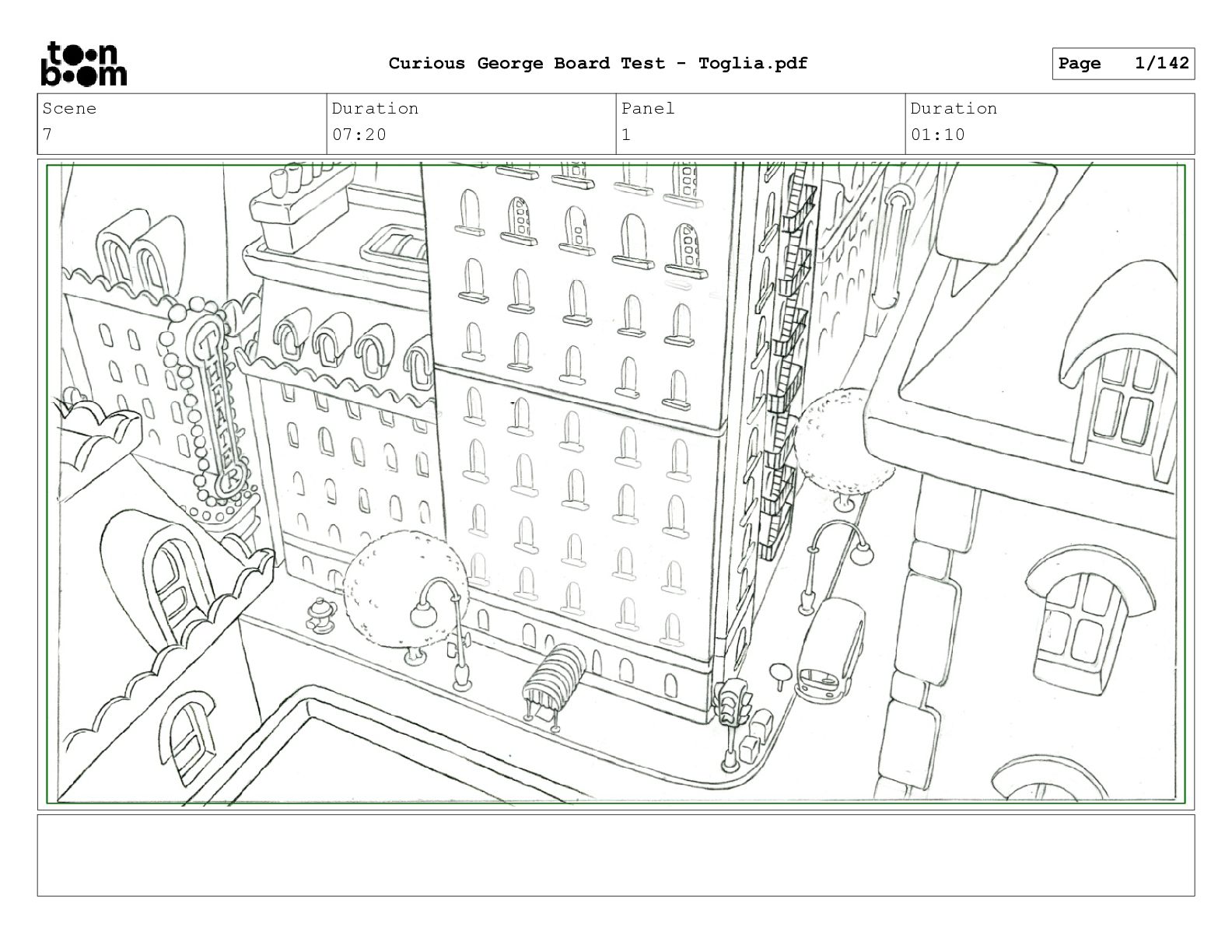Image resolution: width=1232 pixels, height=952 pixels.
Task: Click the fire hydrant on the sidewalk
Action: [x=318, y=615]
